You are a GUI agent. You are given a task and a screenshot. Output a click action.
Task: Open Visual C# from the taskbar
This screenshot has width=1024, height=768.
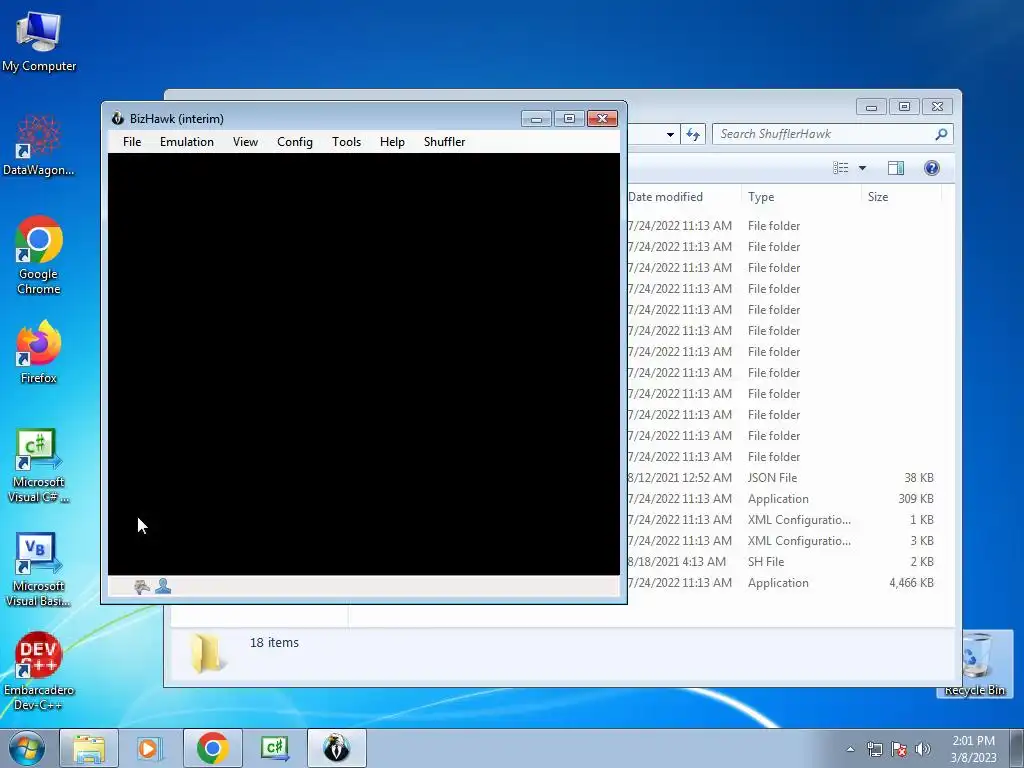coord(274,748)
